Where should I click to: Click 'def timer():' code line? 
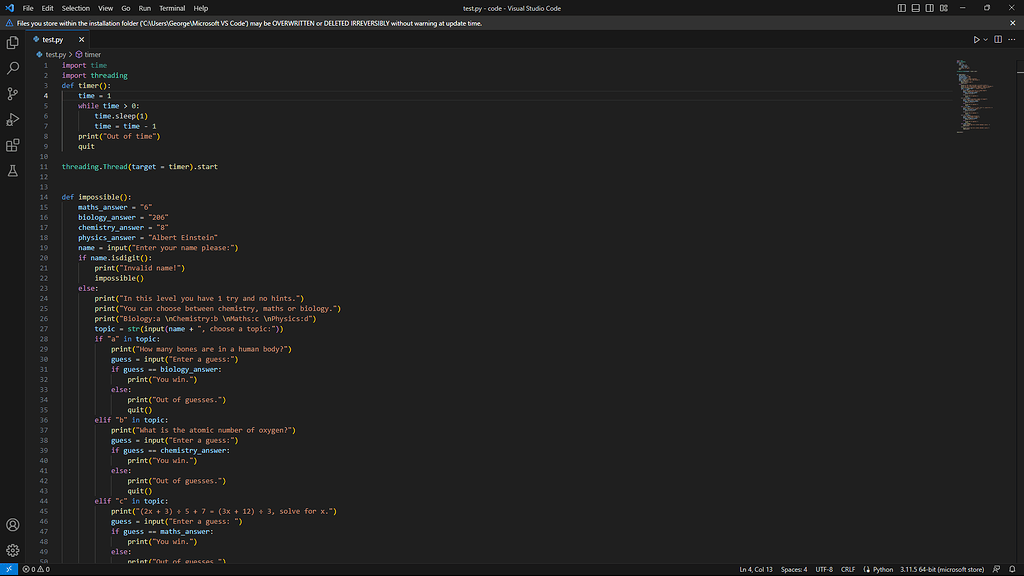(x=86, y=86)
